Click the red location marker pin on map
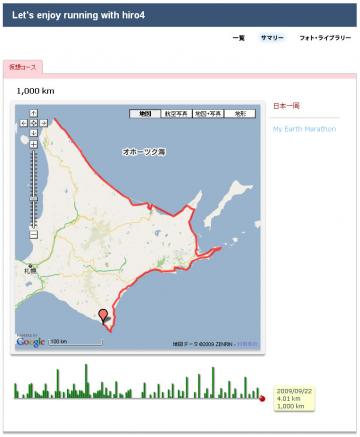Viewport: 360px width, 437px height. [x=104, y=315]
